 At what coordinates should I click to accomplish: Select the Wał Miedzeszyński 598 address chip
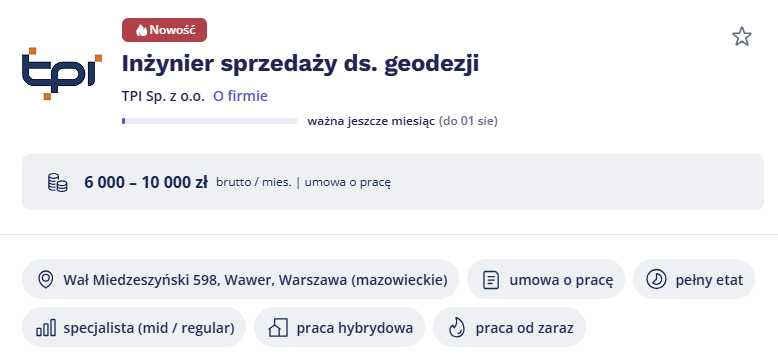click(240, 279)
